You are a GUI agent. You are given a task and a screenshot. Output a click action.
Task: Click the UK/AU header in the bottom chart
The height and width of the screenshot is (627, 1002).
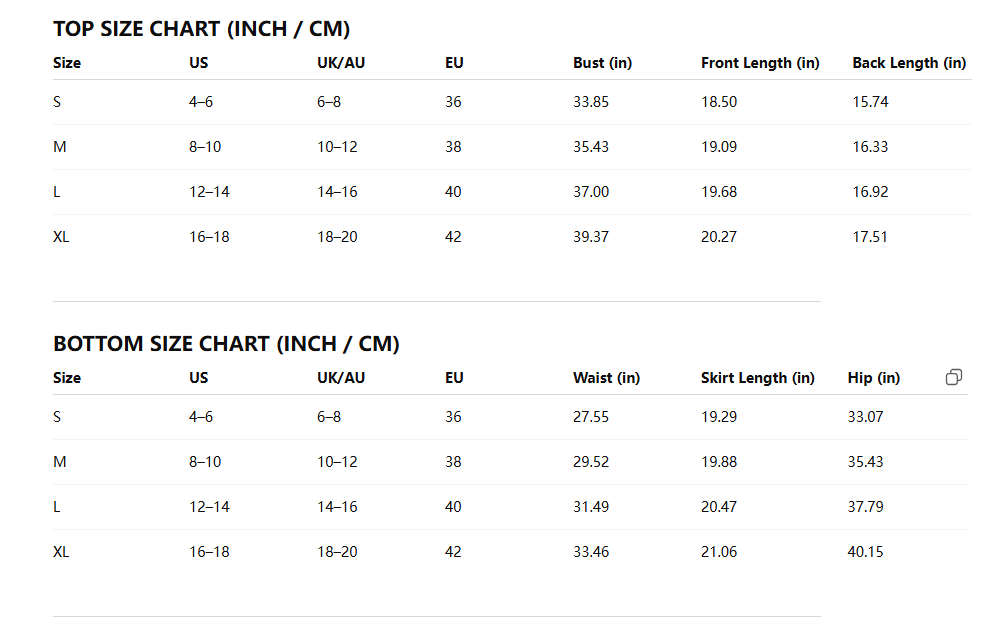pos(341,378)
